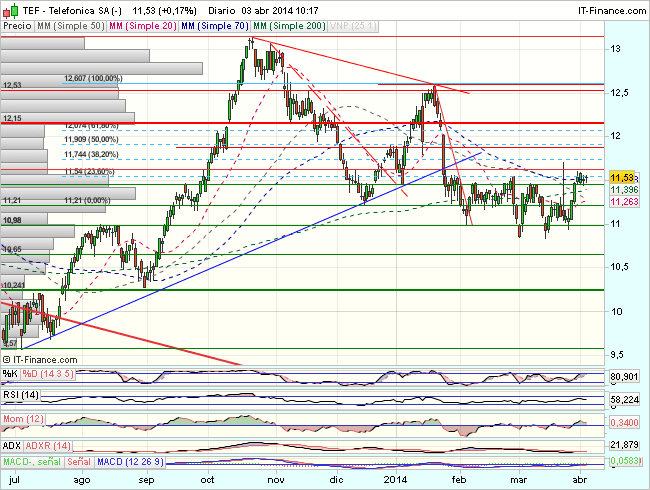Click the 12,53 resistance level label
The width and height of the screenshot is (650, 490).
tap(12, 85)
